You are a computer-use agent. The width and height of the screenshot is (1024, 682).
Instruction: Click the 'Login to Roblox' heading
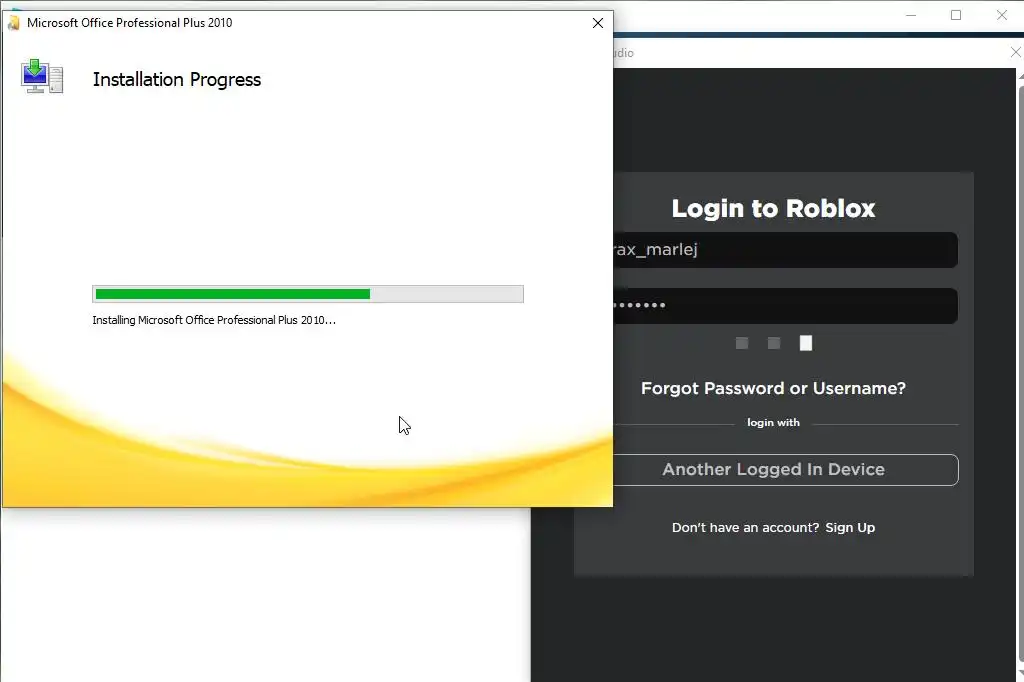pos(773,208)
